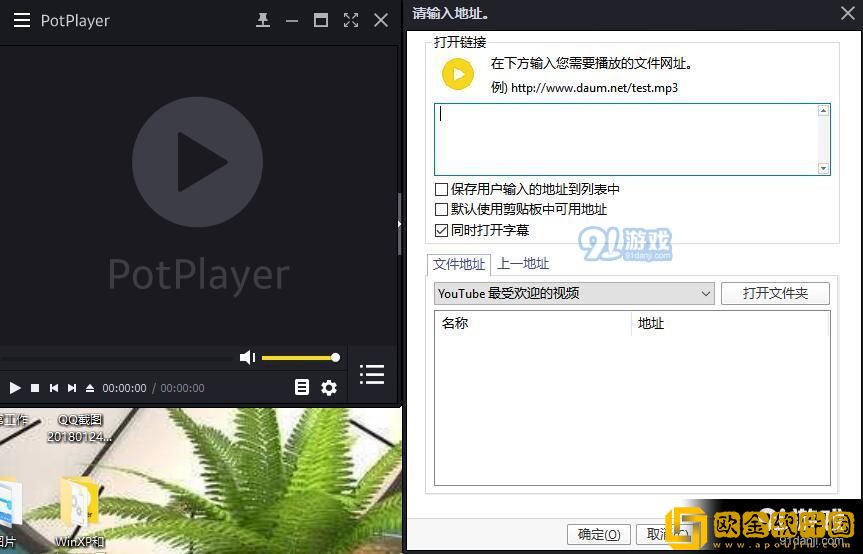Switch to the 文件地址 tab

458,265
